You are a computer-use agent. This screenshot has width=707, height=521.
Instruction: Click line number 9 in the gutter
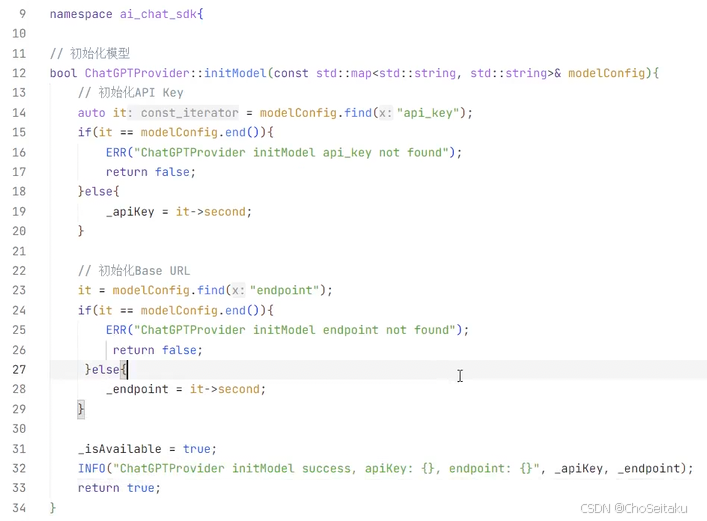(x=22, y=14)
